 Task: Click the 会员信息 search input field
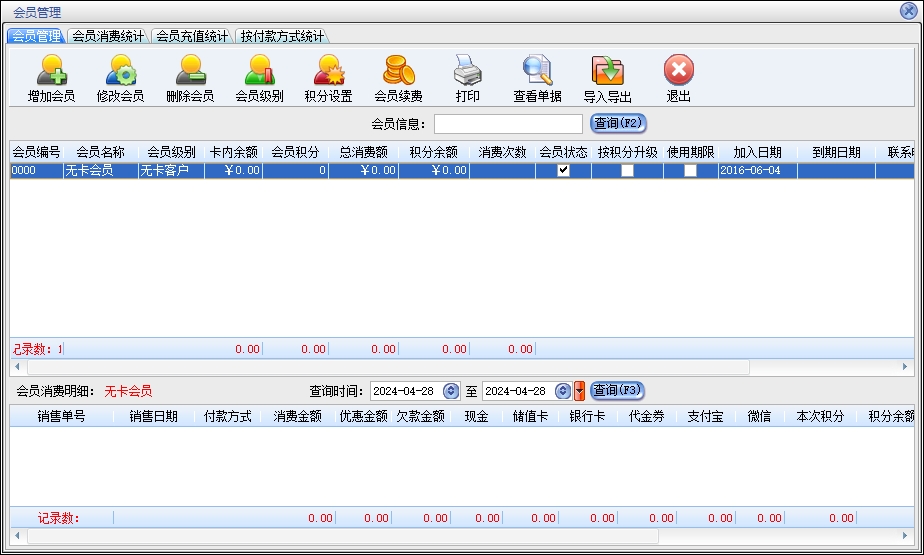[508, 124]
